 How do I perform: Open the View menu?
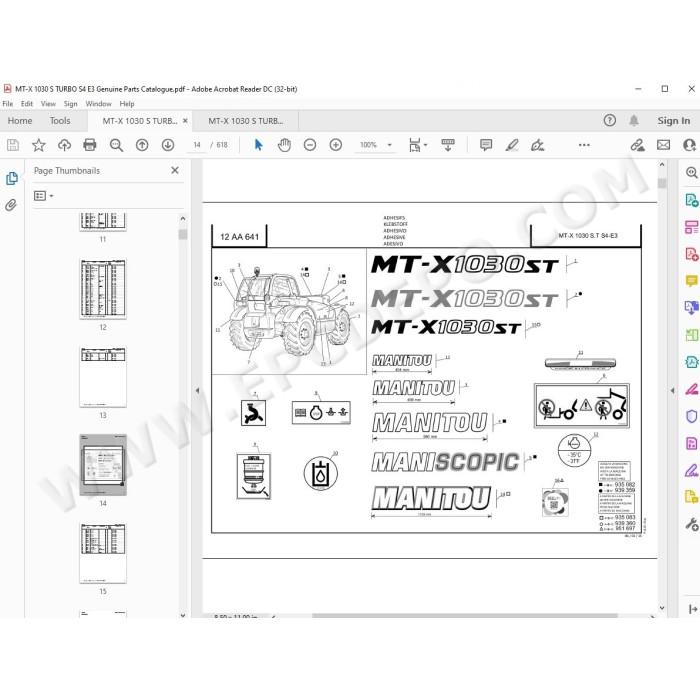click(x=48, y=104)
